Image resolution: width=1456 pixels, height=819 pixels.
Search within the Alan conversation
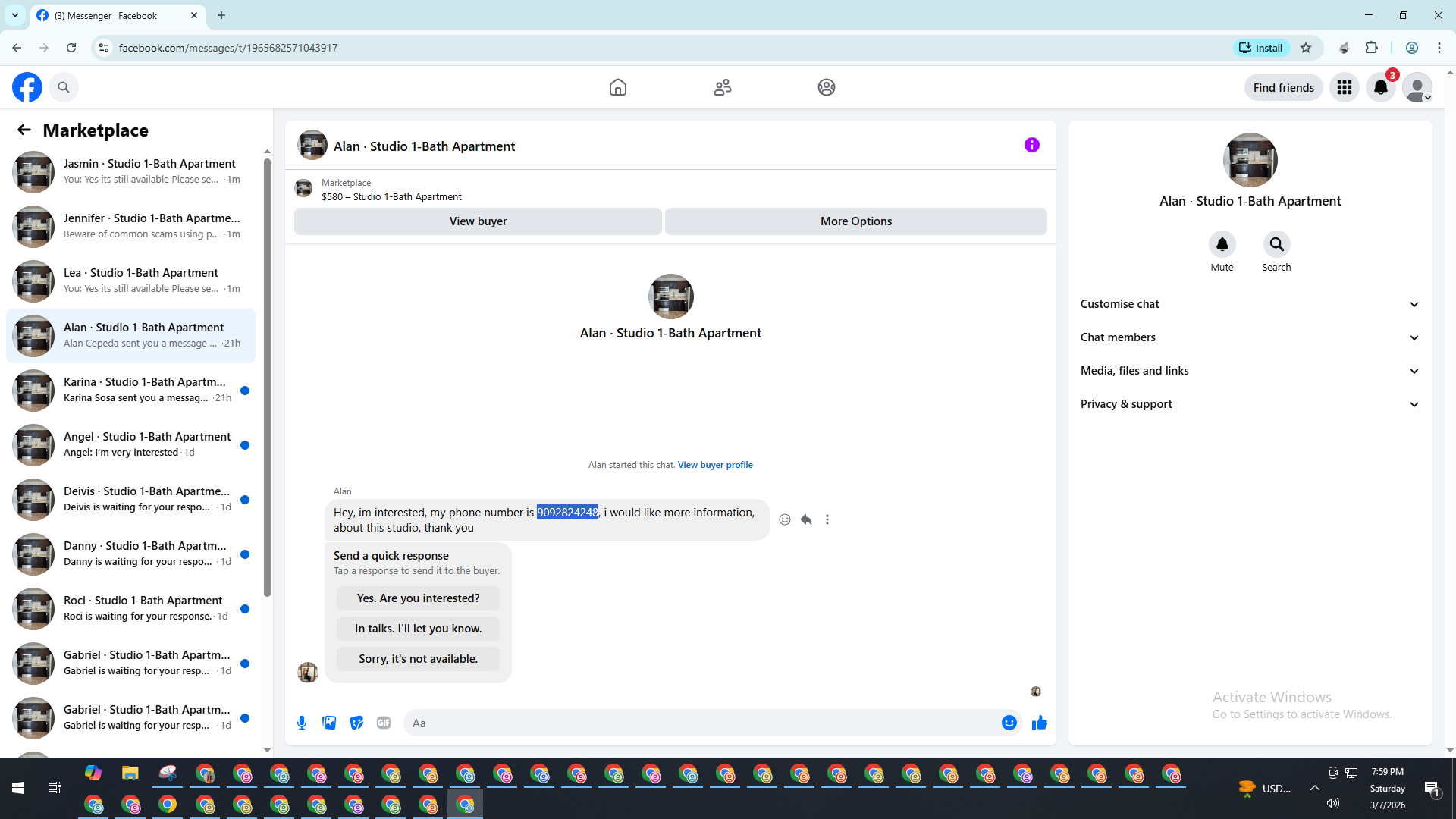[1277, 244]
